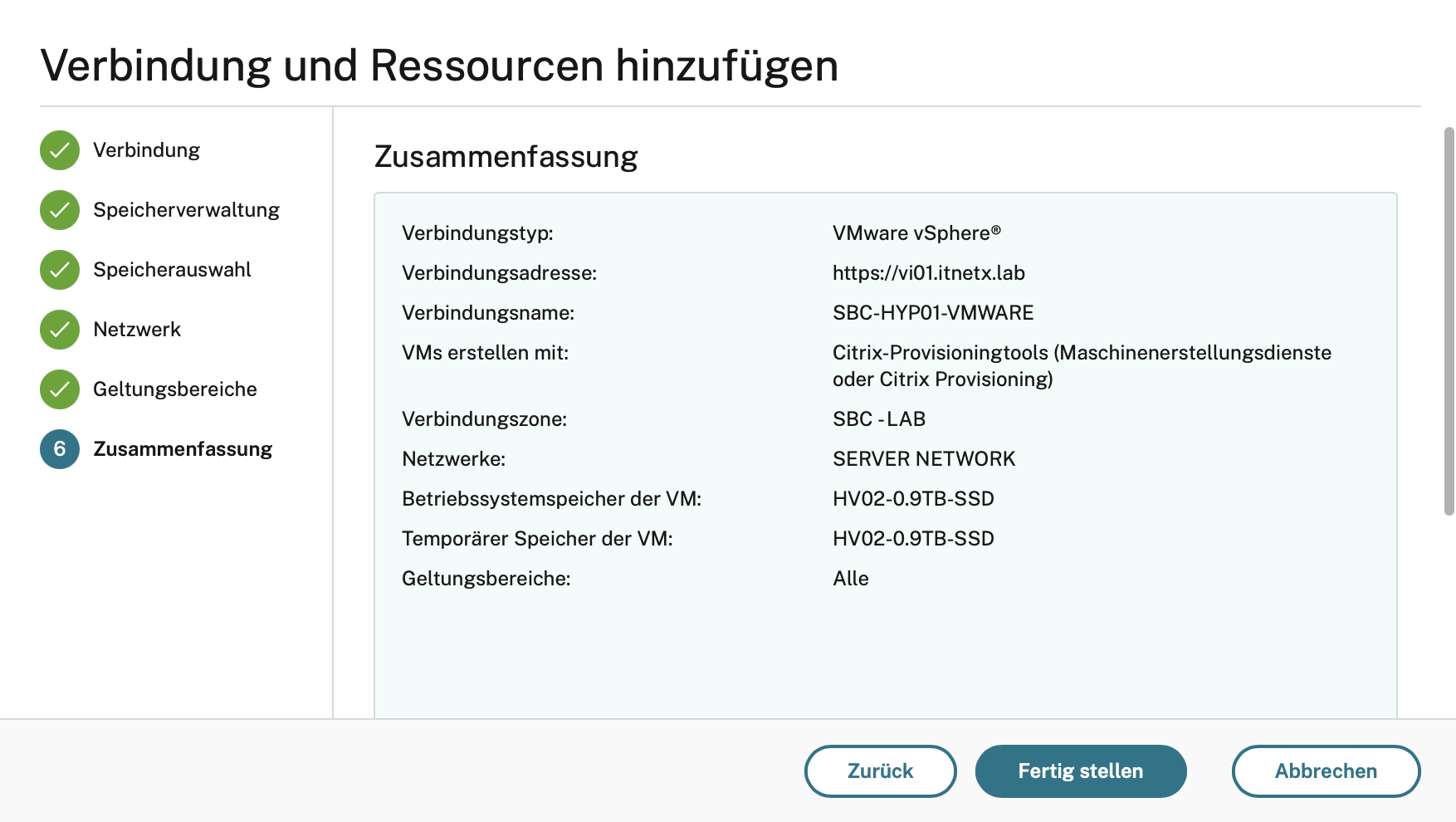Image resolution: width=1456 pixels, height=822 pixels.
Task: Click the Verbindungsname: label
Action: pyautogui.click(x=488, y=313)
